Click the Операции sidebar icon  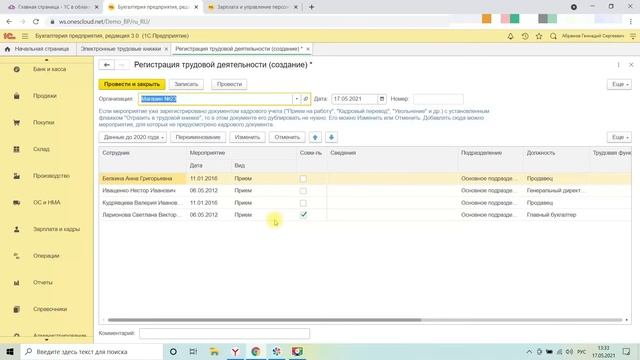point(16,256)
